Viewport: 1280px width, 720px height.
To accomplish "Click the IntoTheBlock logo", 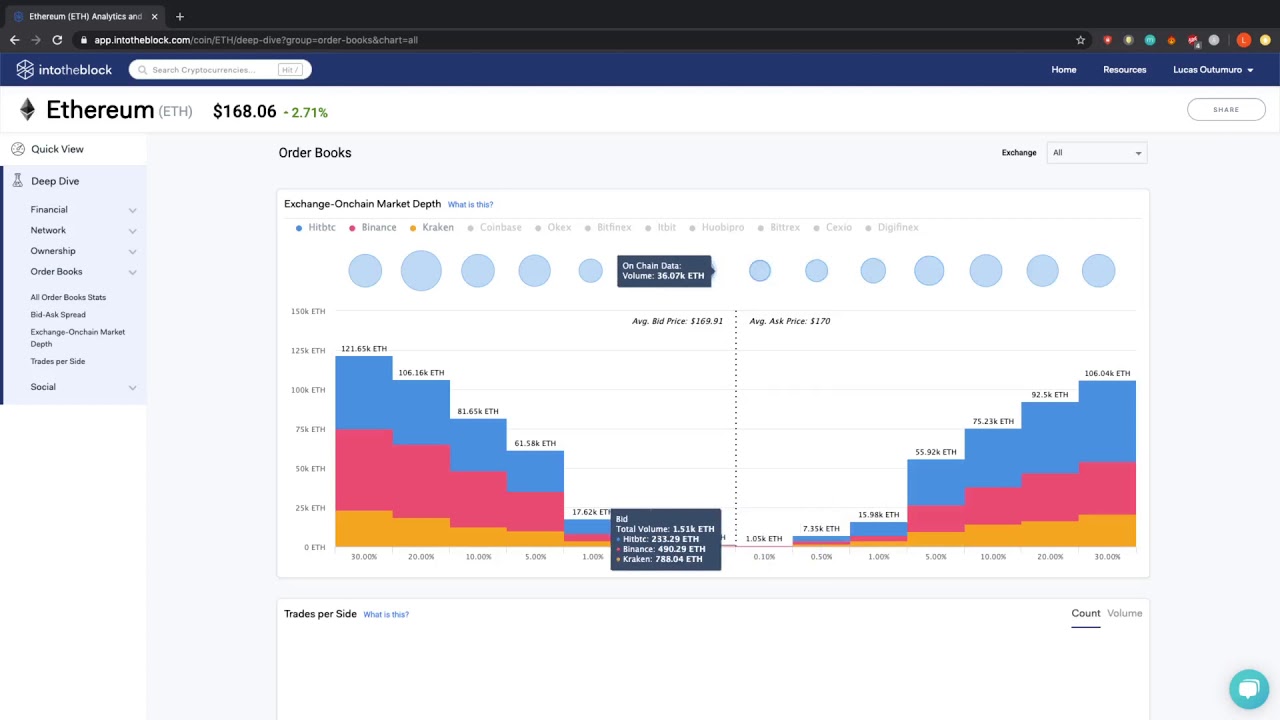I will [x=64, y=70].
